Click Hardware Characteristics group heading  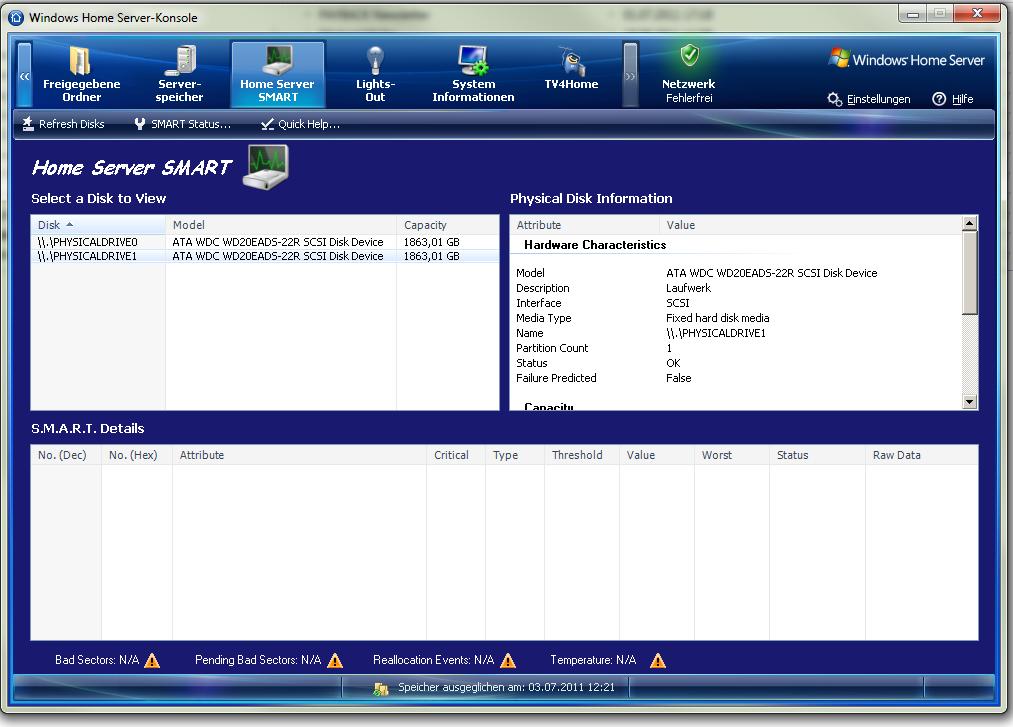595,245
